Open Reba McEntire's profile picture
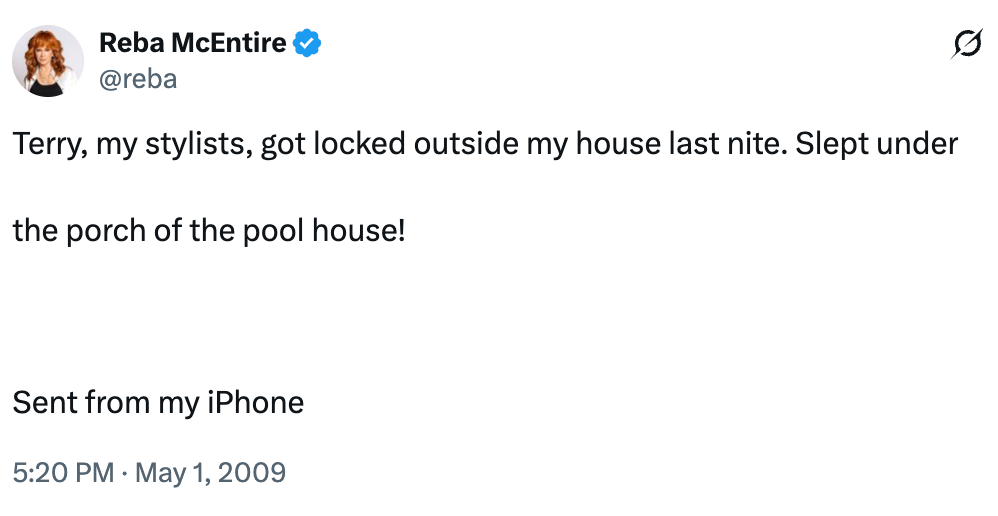Screen dimensions: 998x516 click(x=47, y=61)
